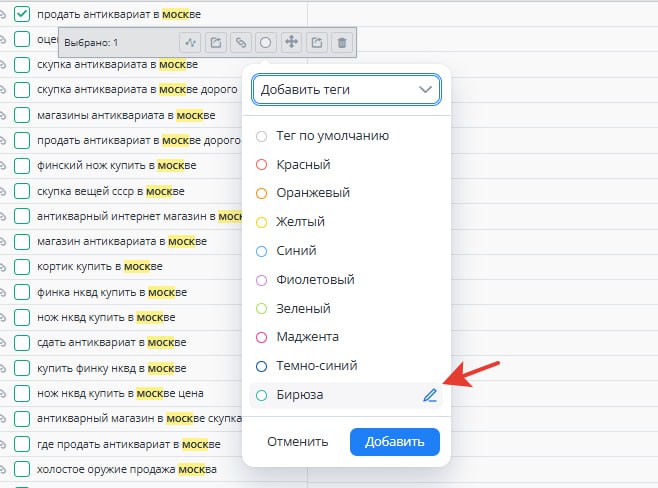Open the 'Добавить теги' dropdown

pos(346,89)
